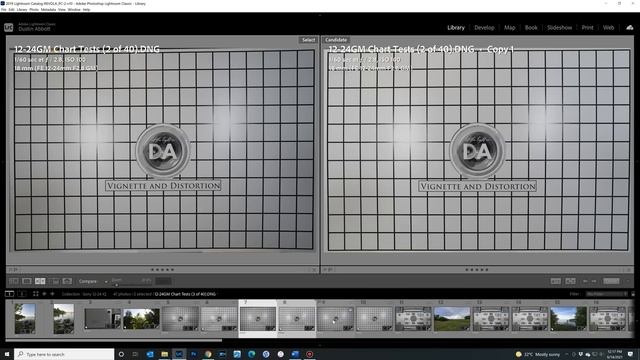The width and height of the screenshot is (640, 360).
Task: Open the Metadata menu
Action: (48, 9)
